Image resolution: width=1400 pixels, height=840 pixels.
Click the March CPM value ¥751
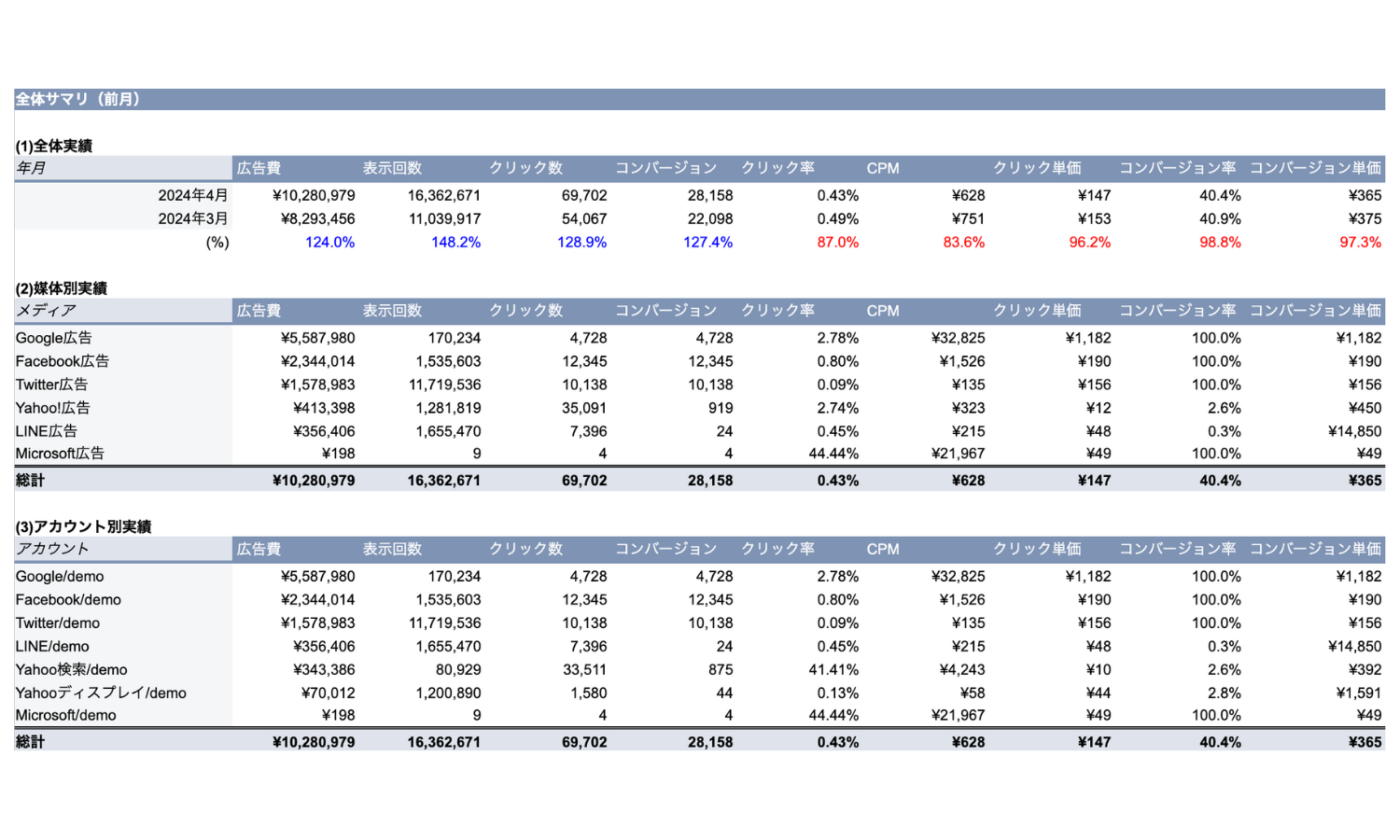[x=968, y=218]
